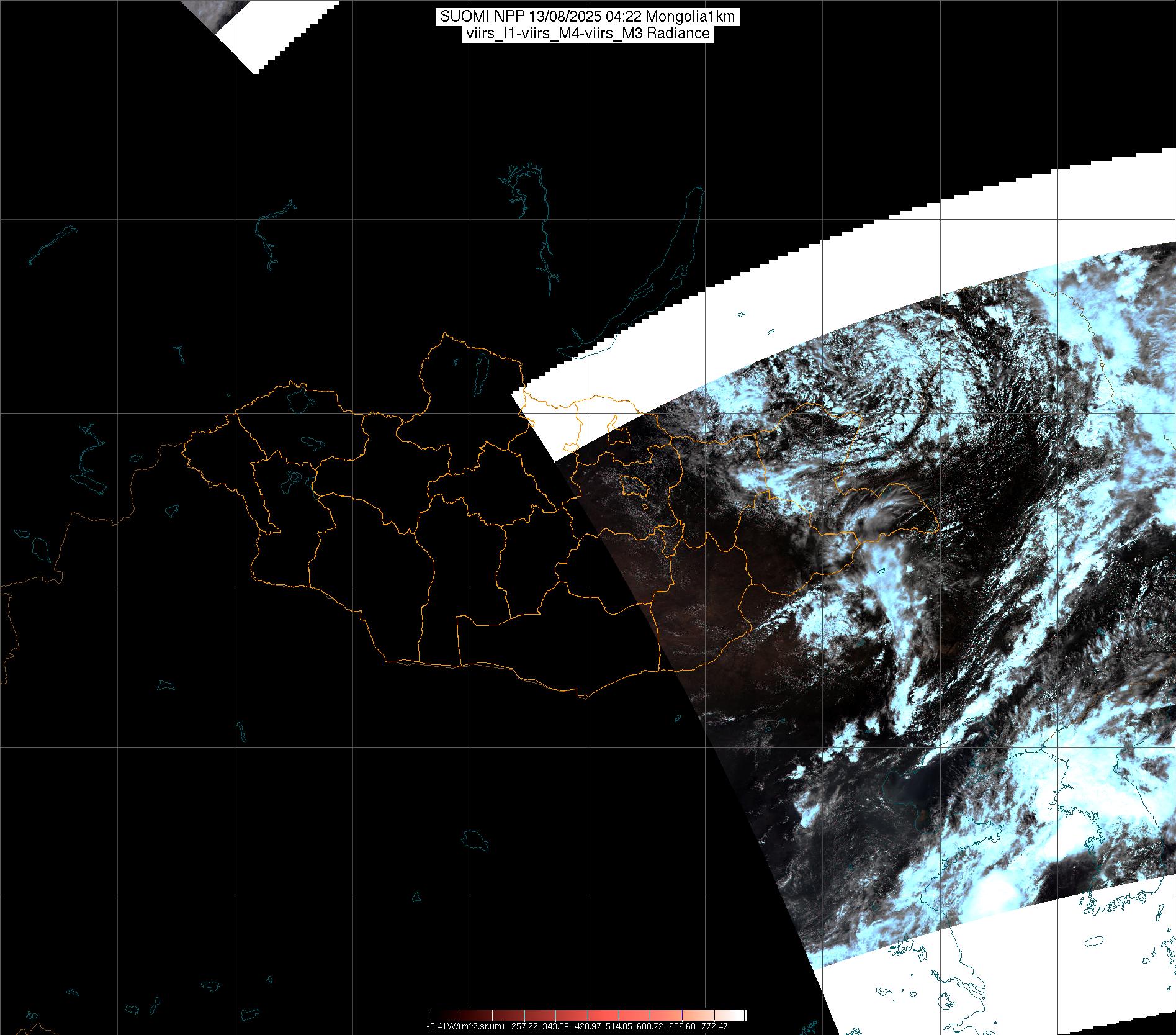Click the -0.41W/(m^2.sr.um) units label
Viewport: 1176px width, 1035px height.
[x=465, y=1026]
